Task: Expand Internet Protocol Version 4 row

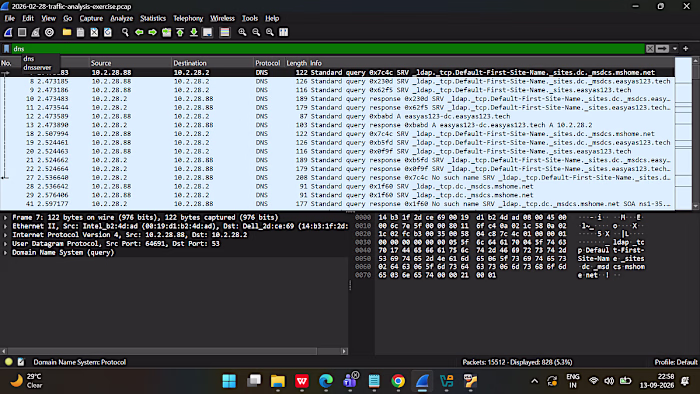Action: (x=5, y=235)
